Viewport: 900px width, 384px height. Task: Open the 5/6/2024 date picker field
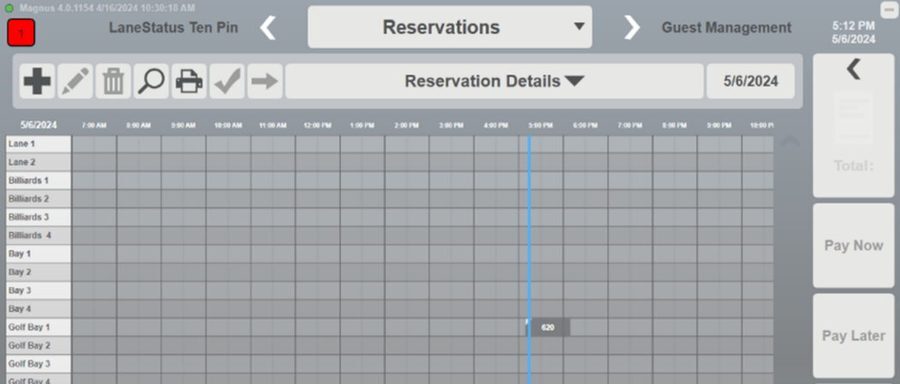[x=751, y=81]
